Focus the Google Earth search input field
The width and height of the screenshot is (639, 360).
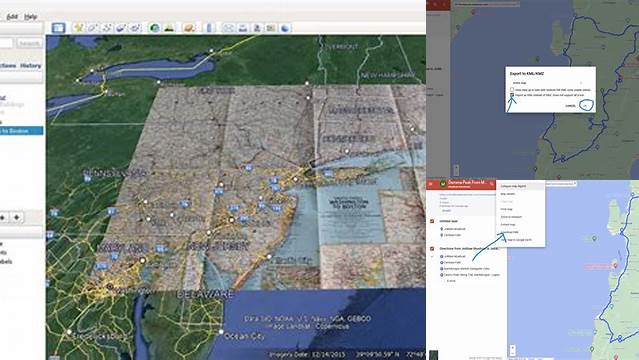coord(6,43)
